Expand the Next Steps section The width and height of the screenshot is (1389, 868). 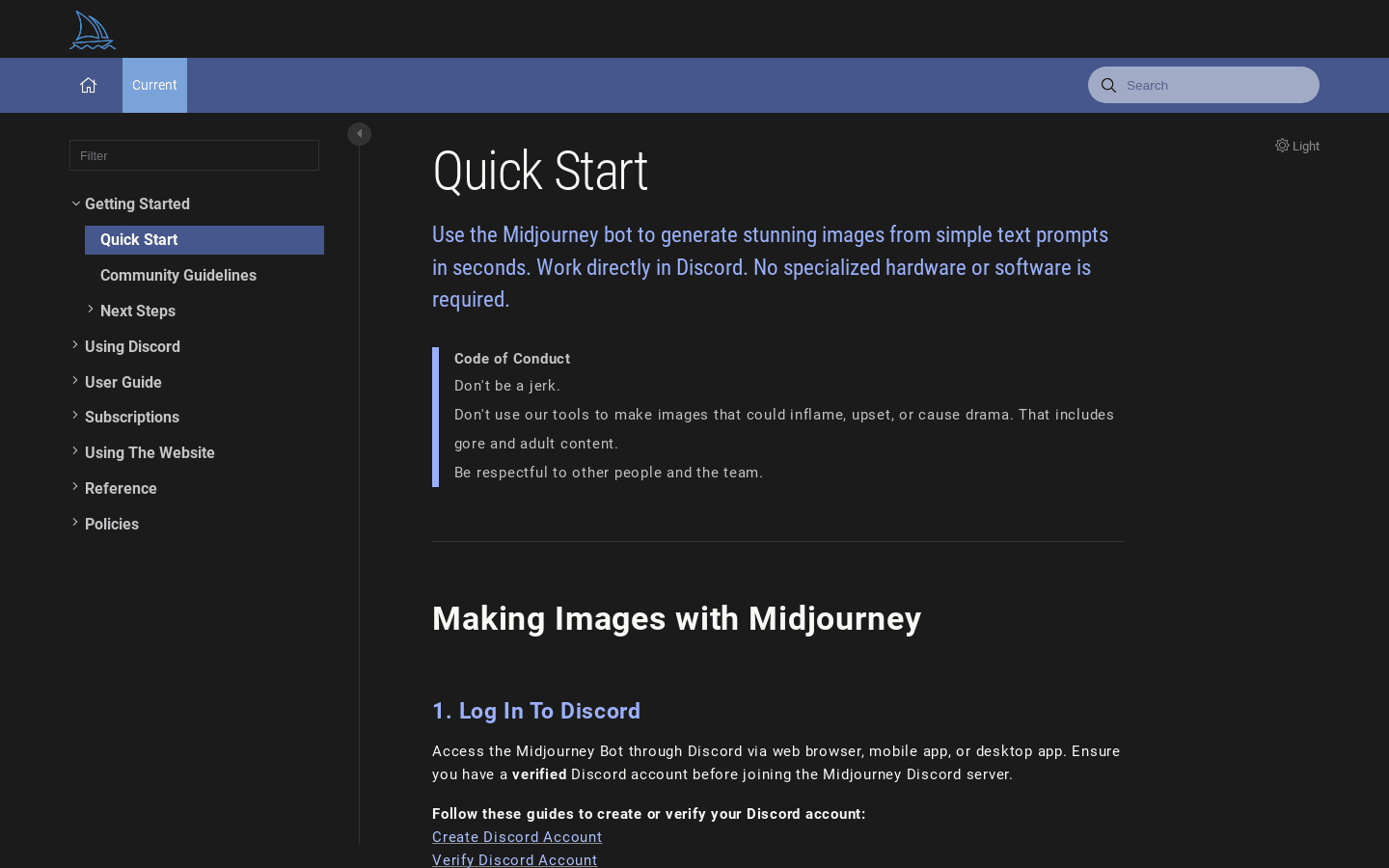pos(91,309)
